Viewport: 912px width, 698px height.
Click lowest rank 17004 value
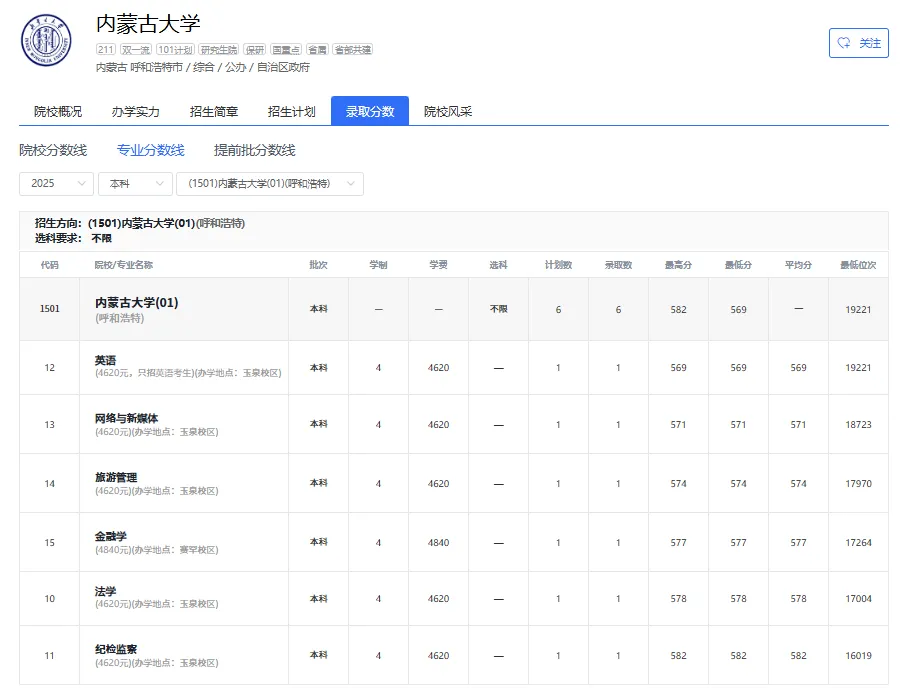pos(858,599)
